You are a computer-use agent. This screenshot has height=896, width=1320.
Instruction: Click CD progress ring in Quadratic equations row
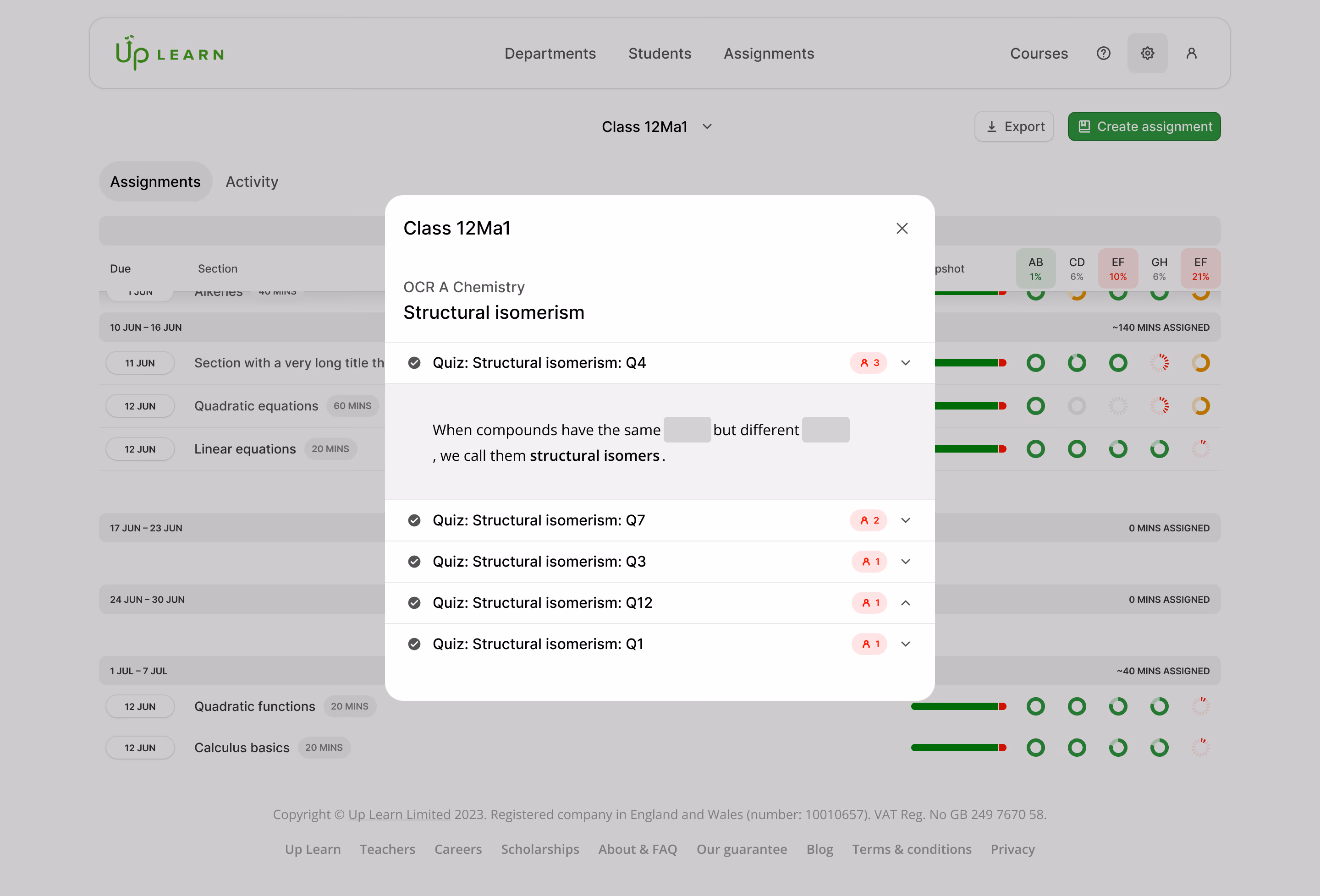pos(1077,406)
